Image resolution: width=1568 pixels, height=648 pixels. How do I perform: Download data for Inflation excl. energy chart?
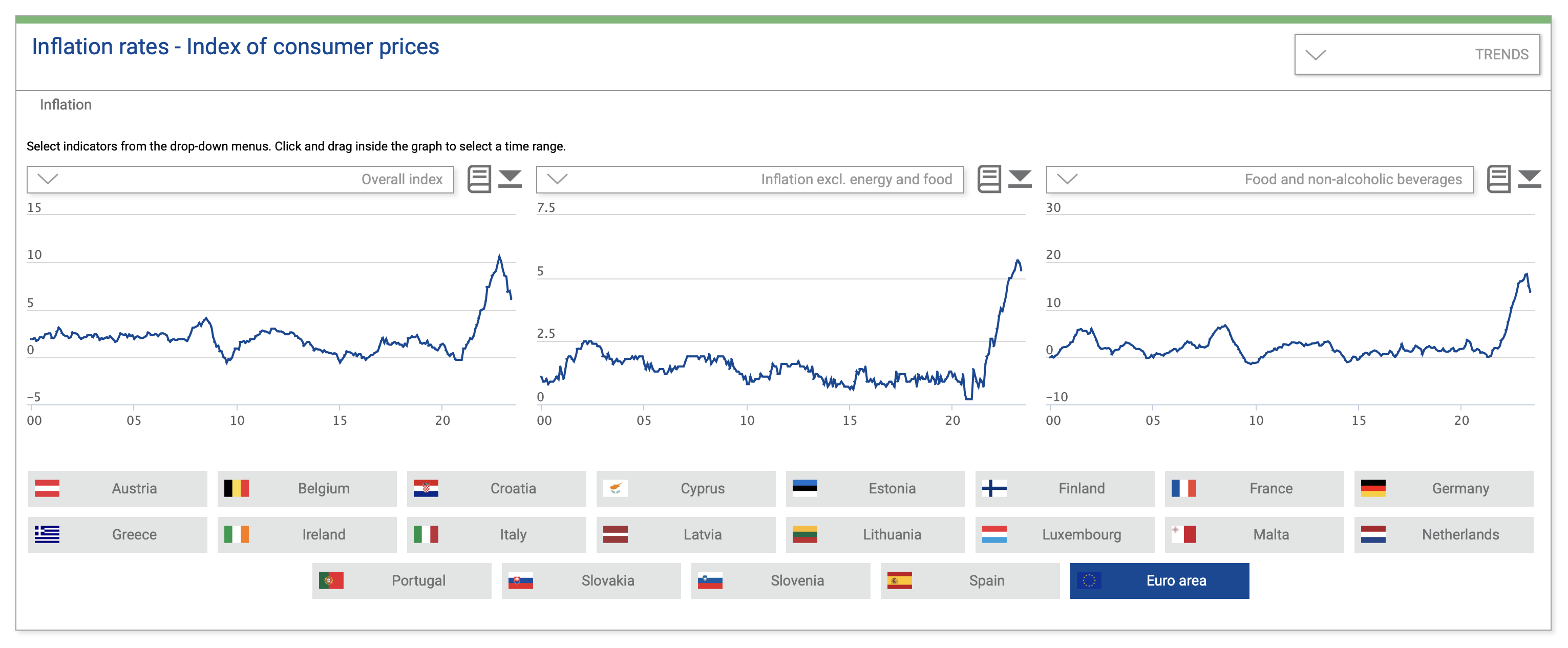click(x=1020, y=180)
